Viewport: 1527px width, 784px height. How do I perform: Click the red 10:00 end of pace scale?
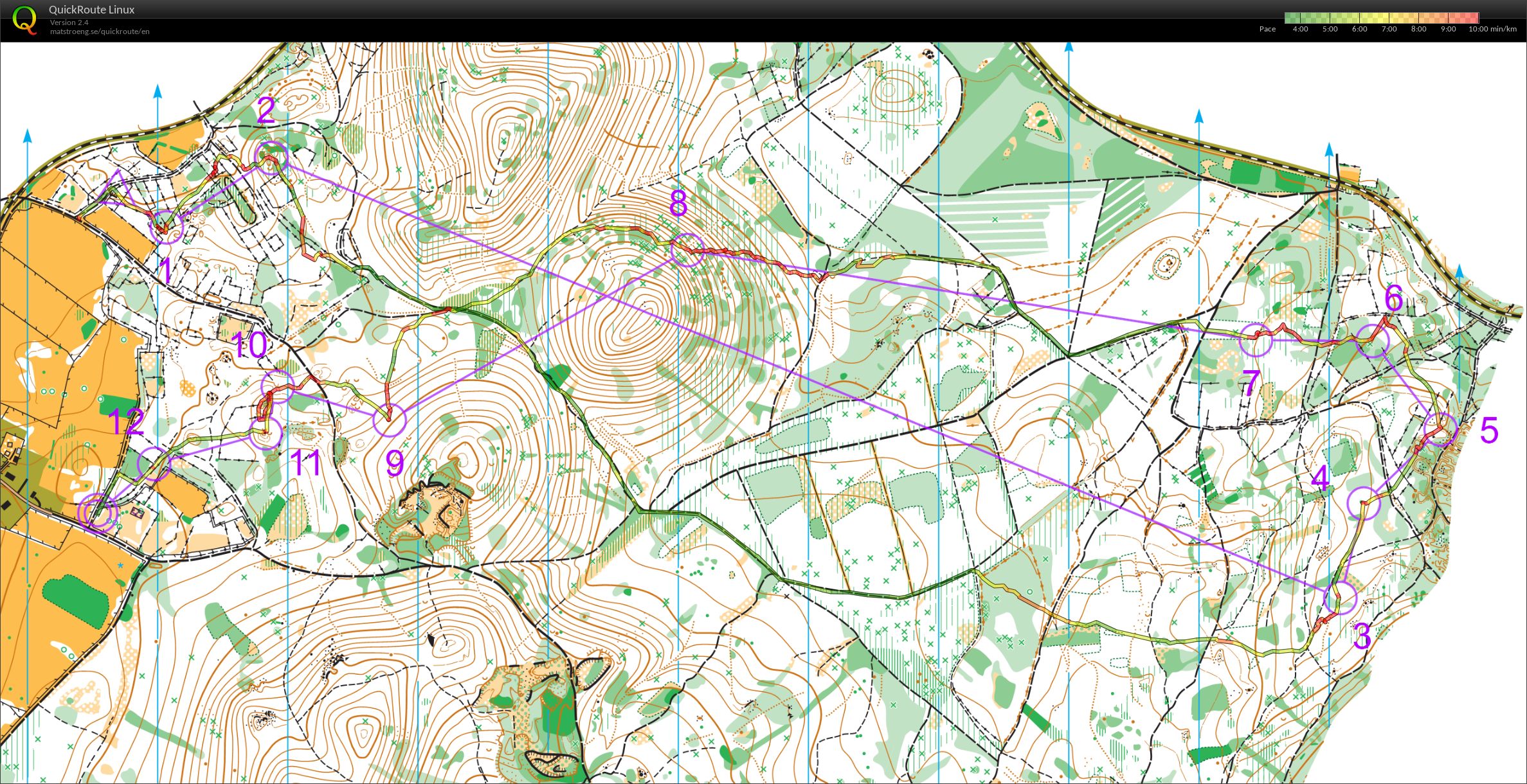click(1473, 18)
